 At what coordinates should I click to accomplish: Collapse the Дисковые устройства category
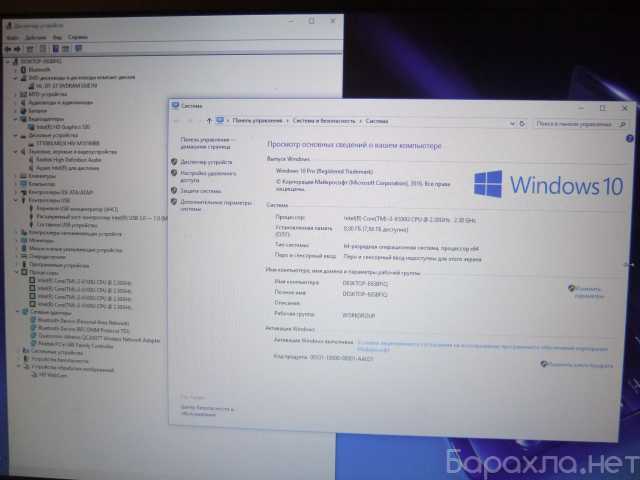(x=16, y=135)
